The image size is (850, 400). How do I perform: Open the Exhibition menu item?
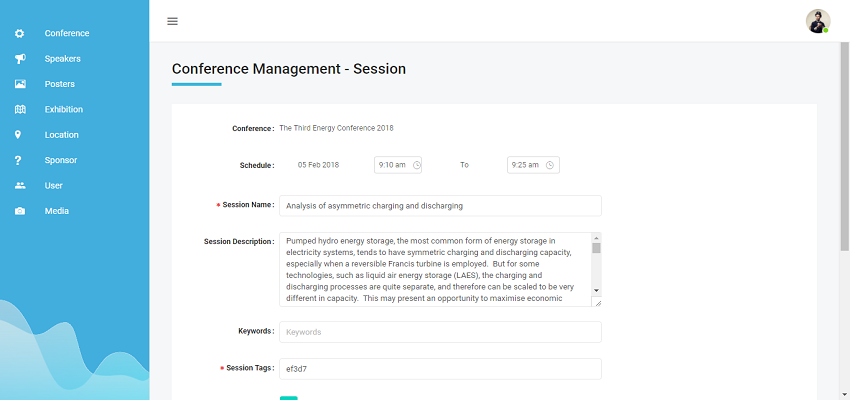pos(64,109)
